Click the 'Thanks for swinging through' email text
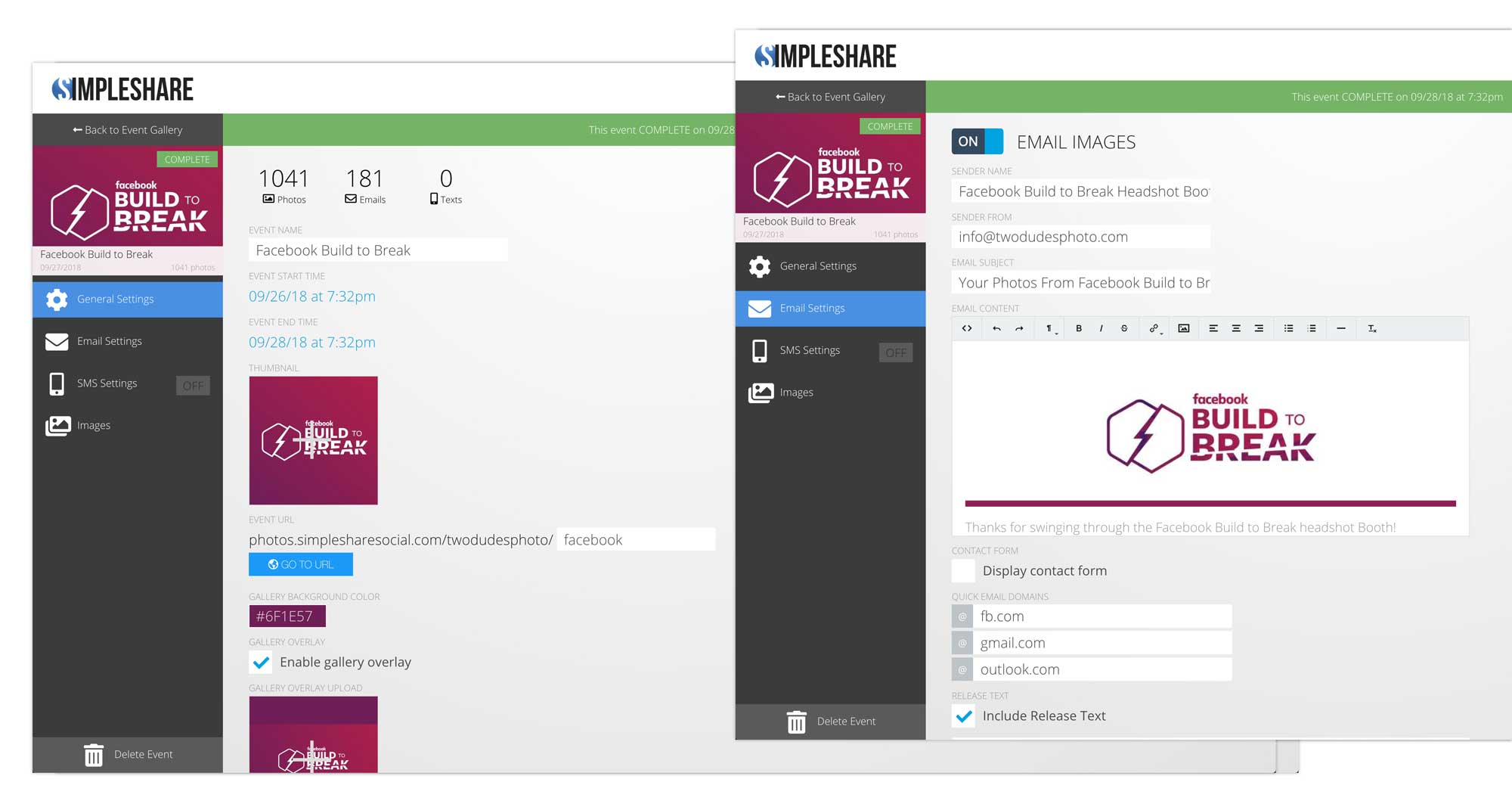Image resolution: width=1512 pixels, height=807 pixels. click(1180, 527)
